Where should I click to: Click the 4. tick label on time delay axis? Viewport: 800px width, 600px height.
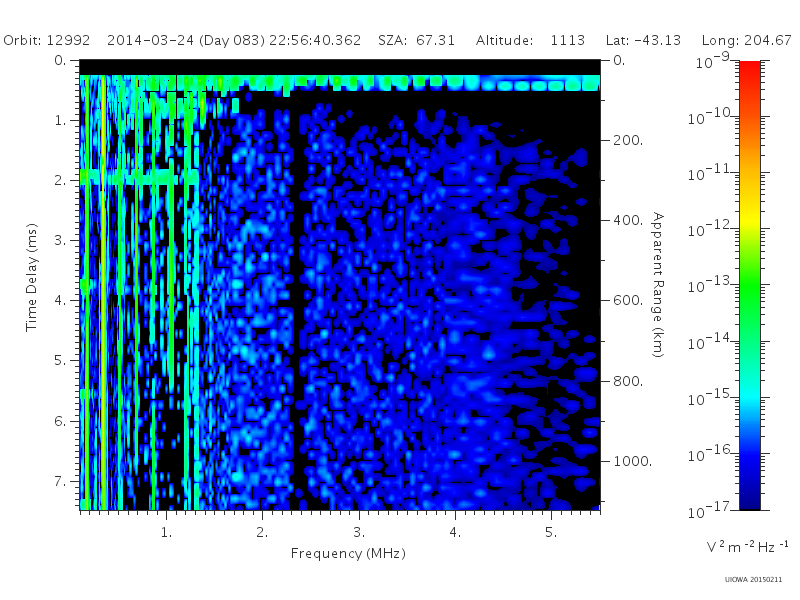[60, 301]
